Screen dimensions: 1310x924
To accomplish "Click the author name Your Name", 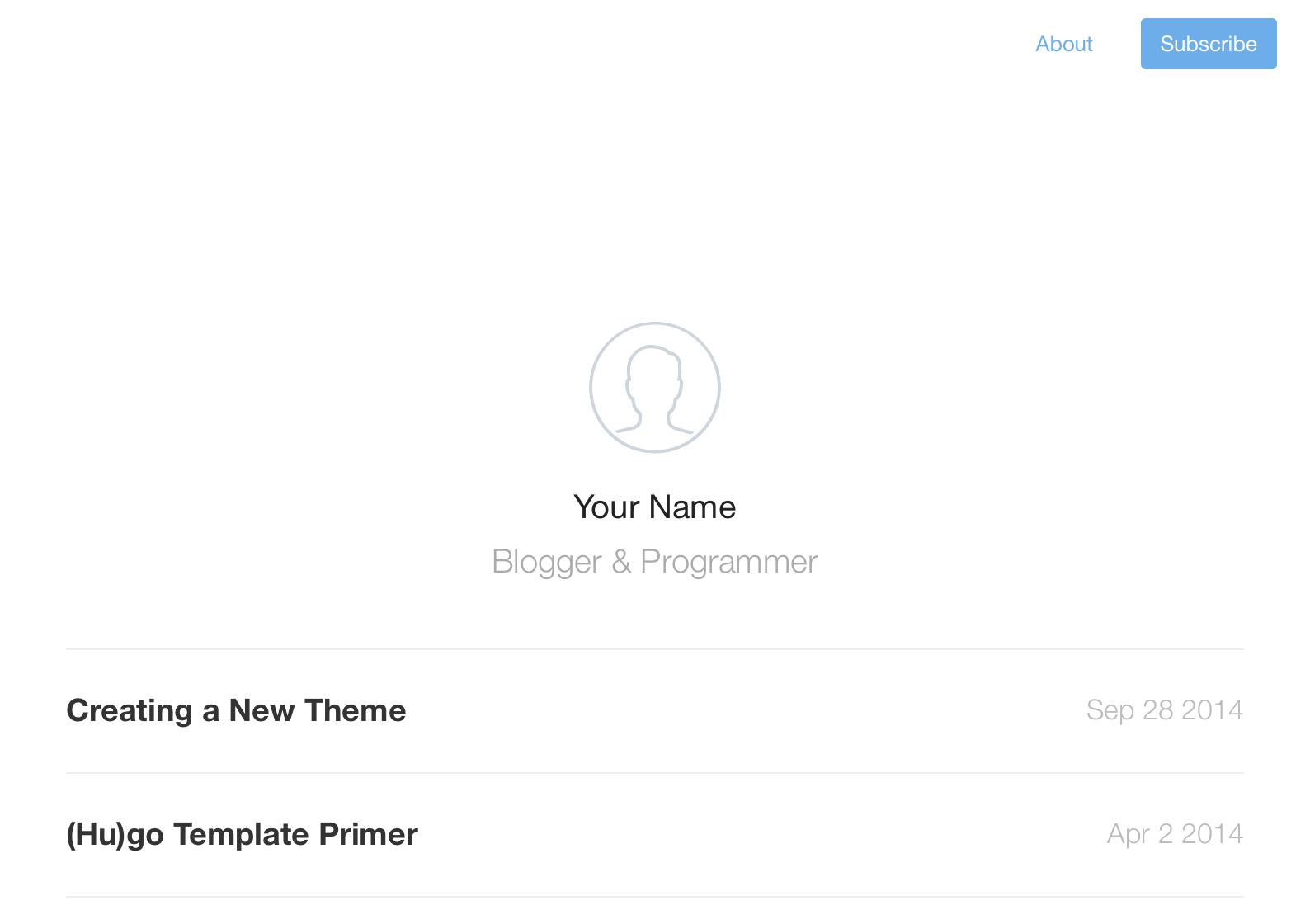I will (x=655, y=507).
